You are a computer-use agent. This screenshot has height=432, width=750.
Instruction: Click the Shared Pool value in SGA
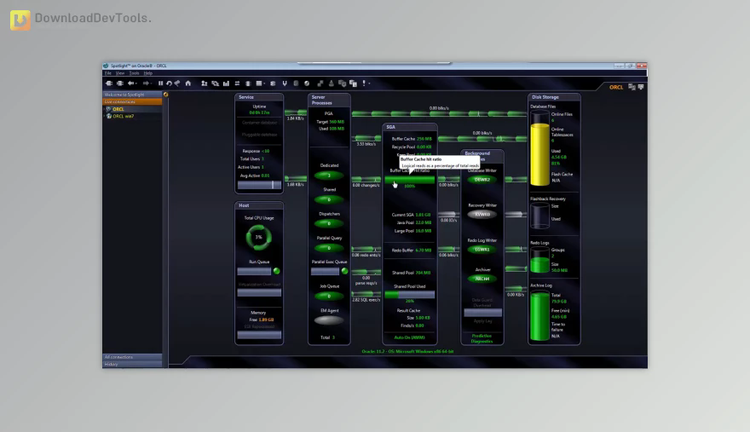pos(423,273)
